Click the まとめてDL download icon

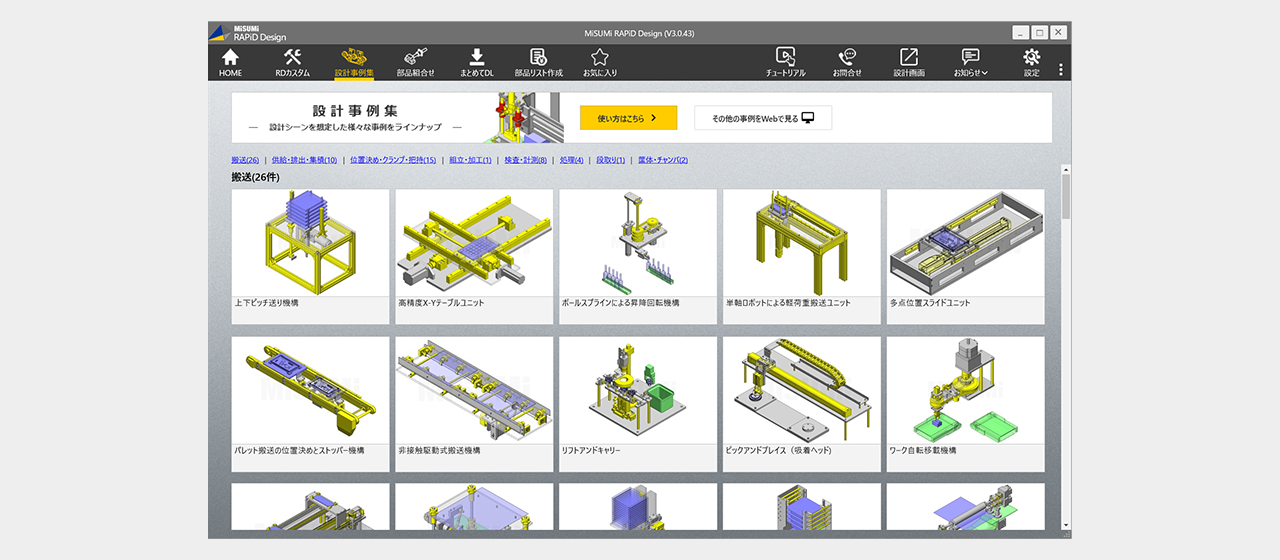(477, 62)
